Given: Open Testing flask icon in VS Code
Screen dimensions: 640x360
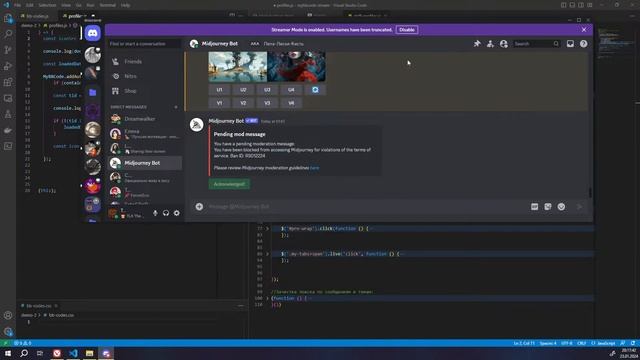Looking at the screenshot, I should (x=8, y=114).
